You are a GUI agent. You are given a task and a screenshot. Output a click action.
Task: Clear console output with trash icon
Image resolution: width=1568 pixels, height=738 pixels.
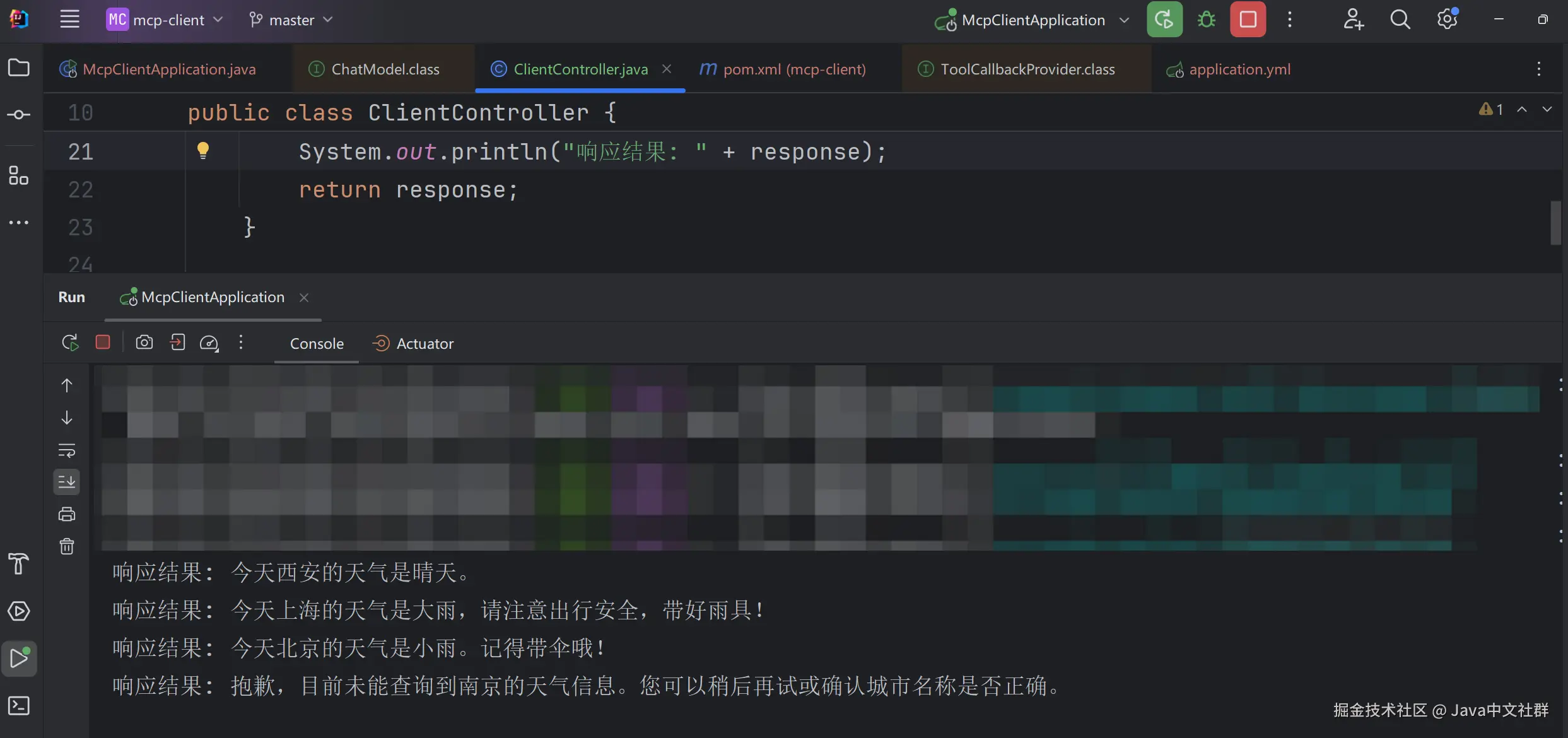coord(67,546)
